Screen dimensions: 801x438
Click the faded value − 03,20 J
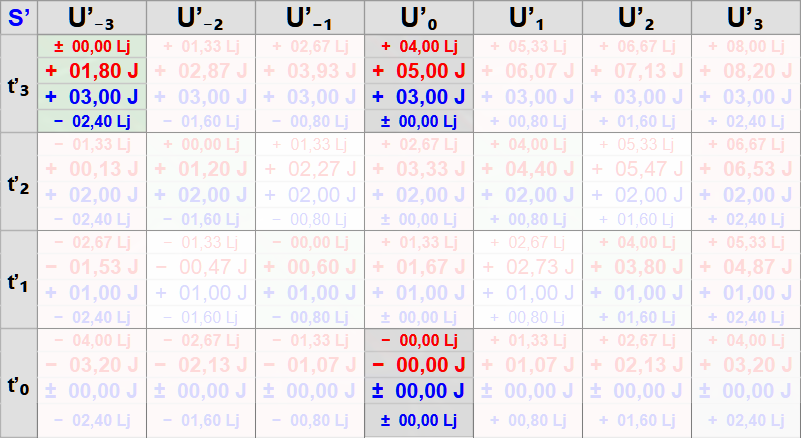pos(92,365)
